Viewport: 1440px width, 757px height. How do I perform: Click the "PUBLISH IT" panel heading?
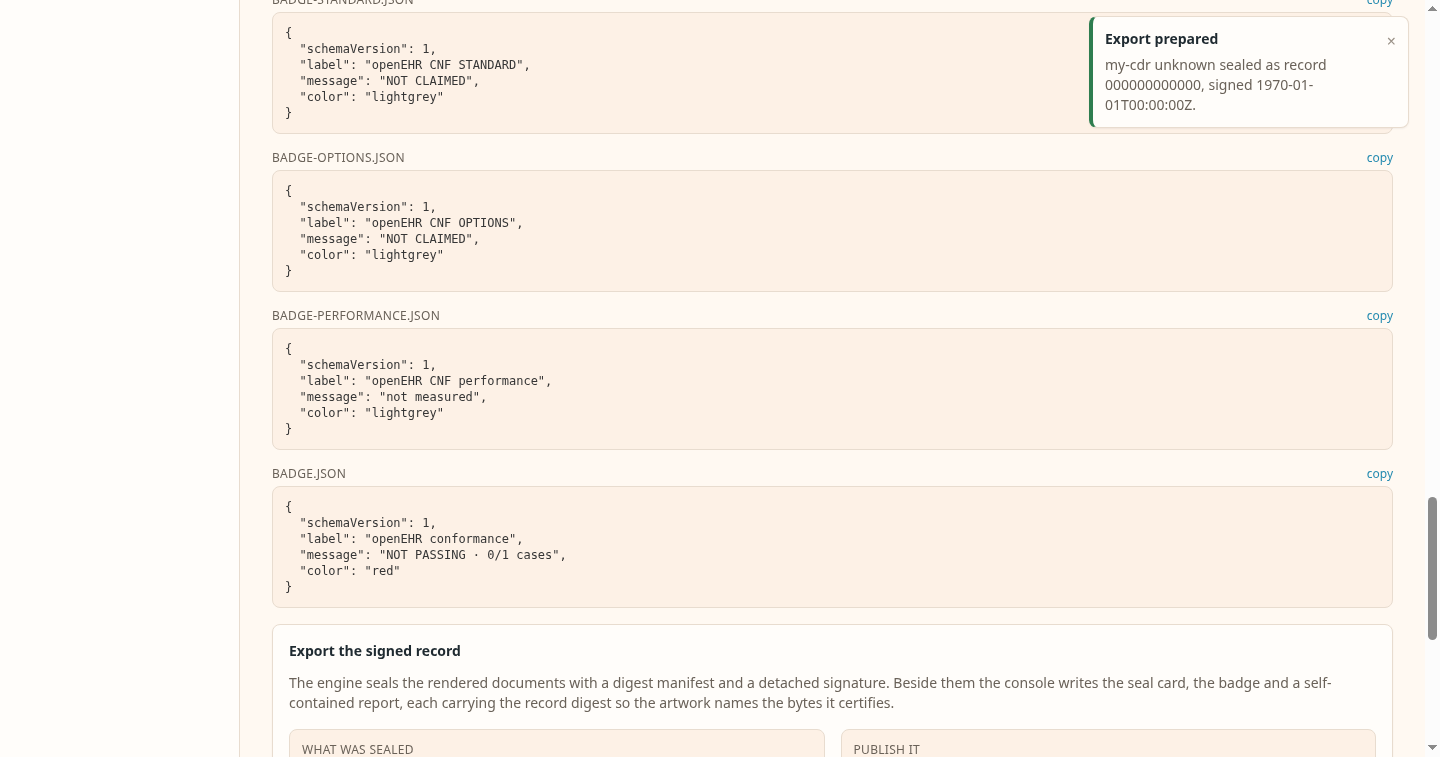click(x=887, y=749)
